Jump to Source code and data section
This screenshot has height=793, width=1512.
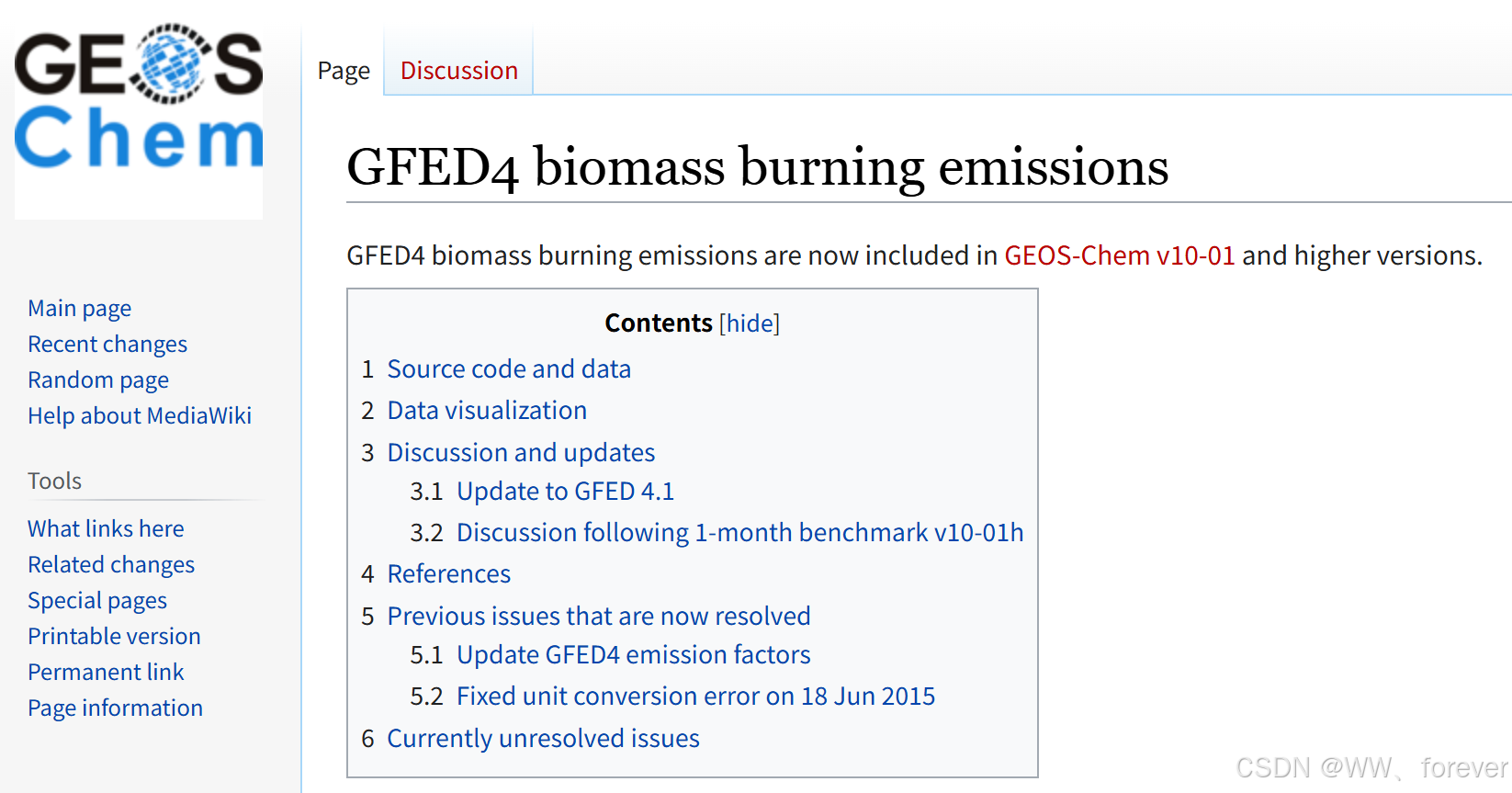(x=509, y=369)
